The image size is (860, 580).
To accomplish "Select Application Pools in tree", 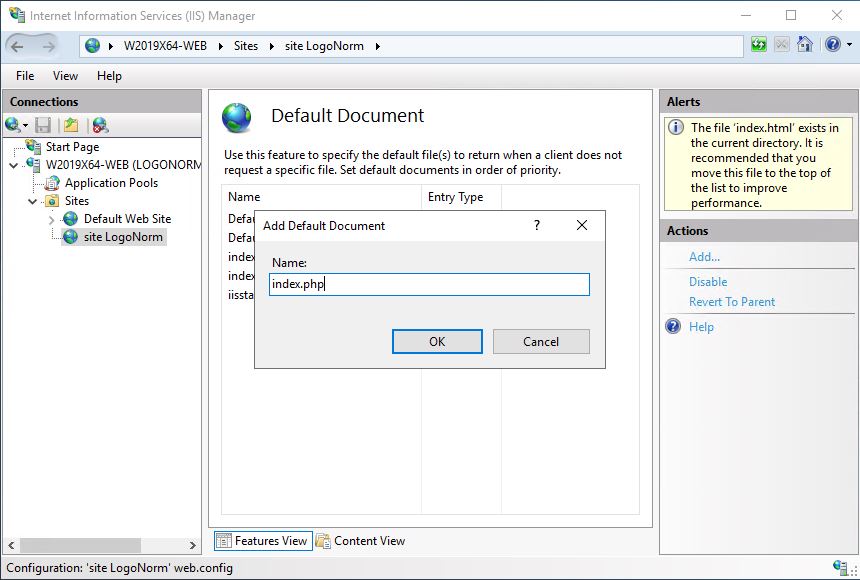I will coord(111,183).
